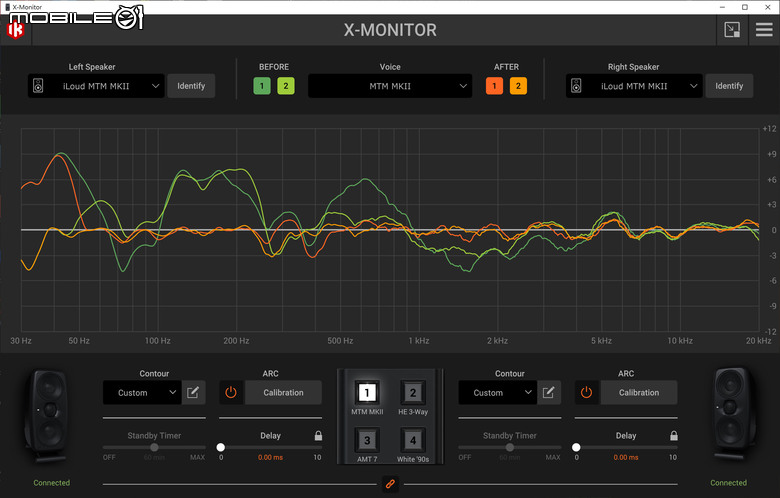The image size is (780, 498).
Task: Click the AFTER label above orange buttons
Action: [x=506, y=67]
